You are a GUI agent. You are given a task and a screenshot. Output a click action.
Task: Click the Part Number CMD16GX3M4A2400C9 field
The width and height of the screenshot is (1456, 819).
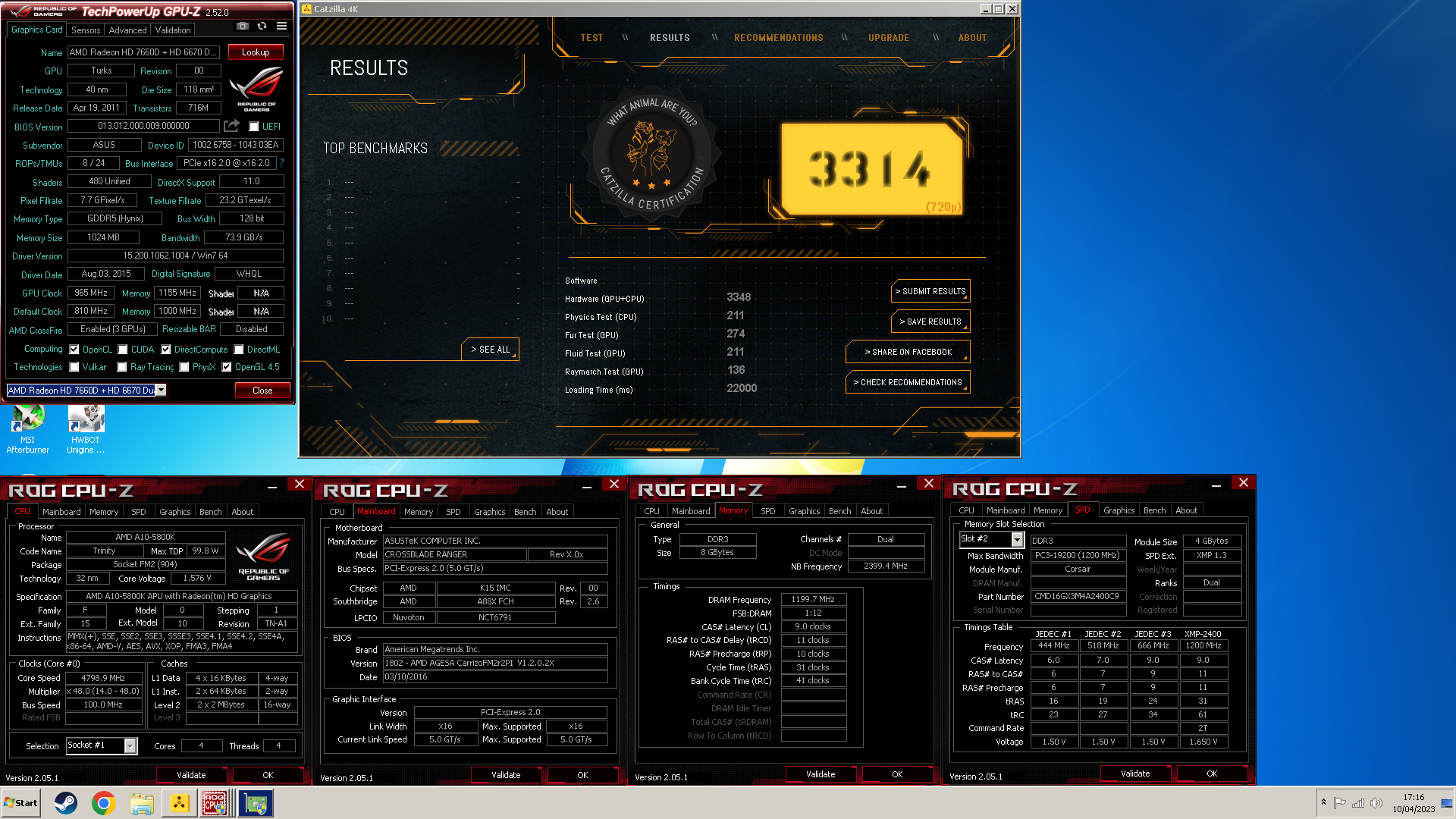1078,597
